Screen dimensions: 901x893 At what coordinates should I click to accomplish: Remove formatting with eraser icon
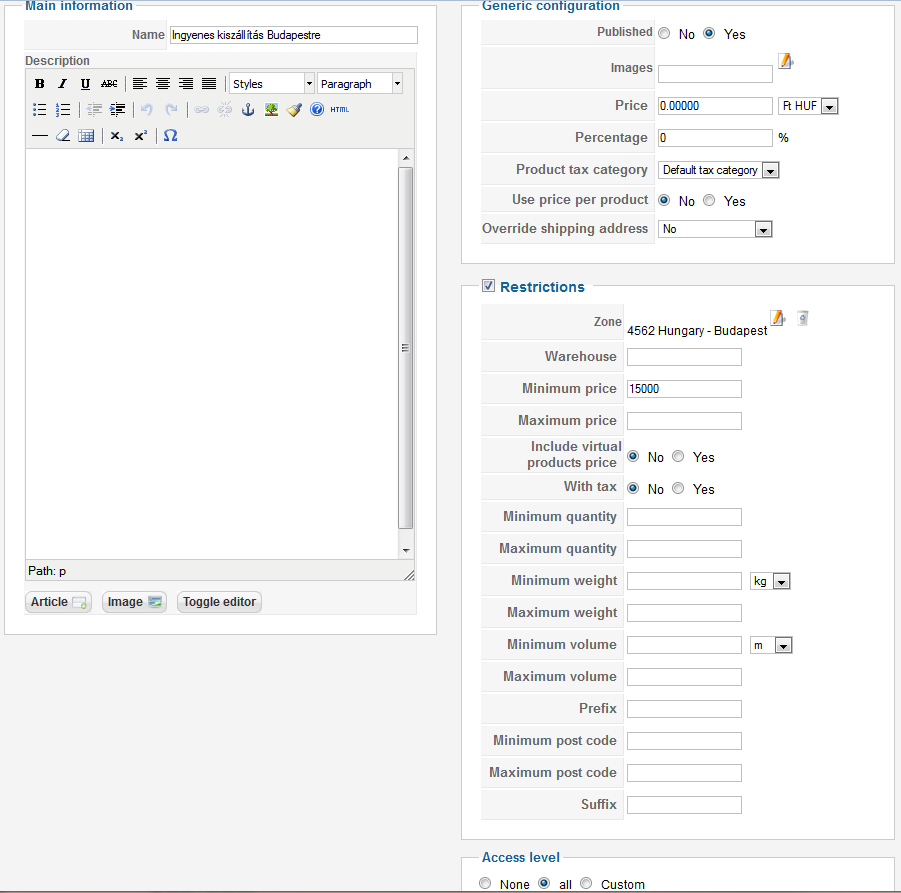point(63,136)
